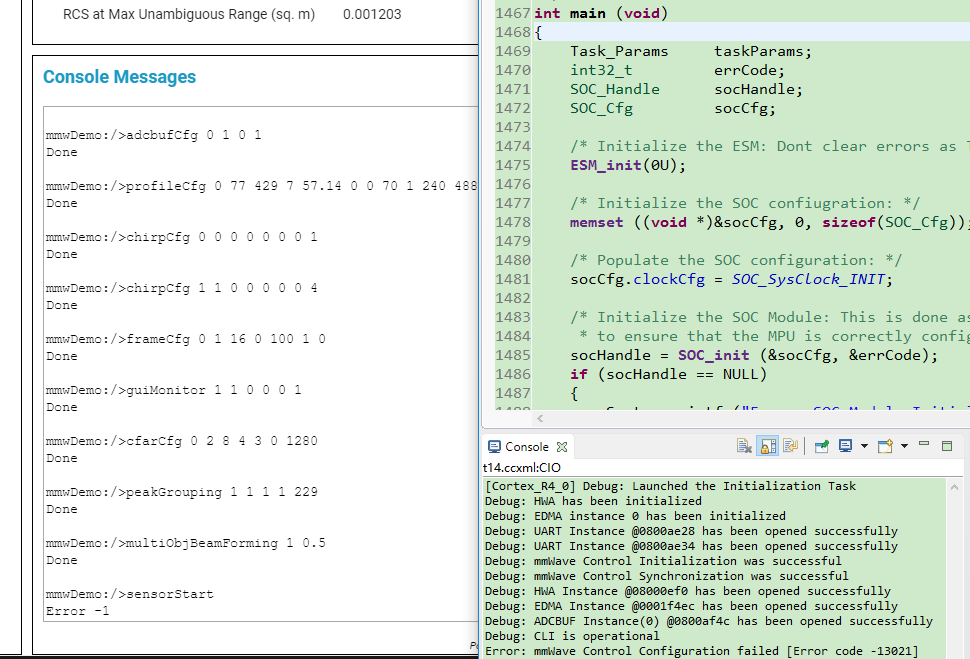
Task: Click the SOC_init function call
Action: (x=713, y=355)
